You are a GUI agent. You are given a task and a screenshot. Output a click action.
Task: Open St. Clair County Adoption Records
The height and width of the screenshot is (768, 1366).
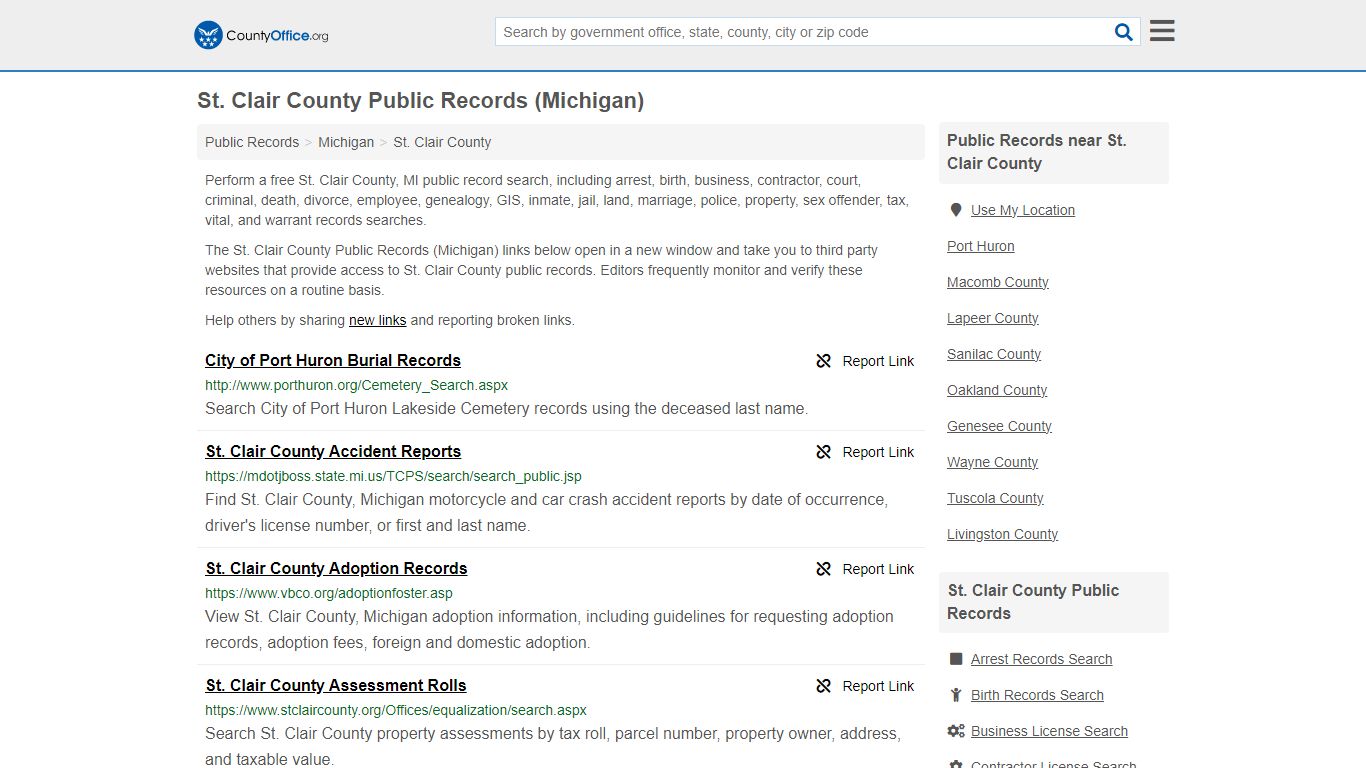336,568
